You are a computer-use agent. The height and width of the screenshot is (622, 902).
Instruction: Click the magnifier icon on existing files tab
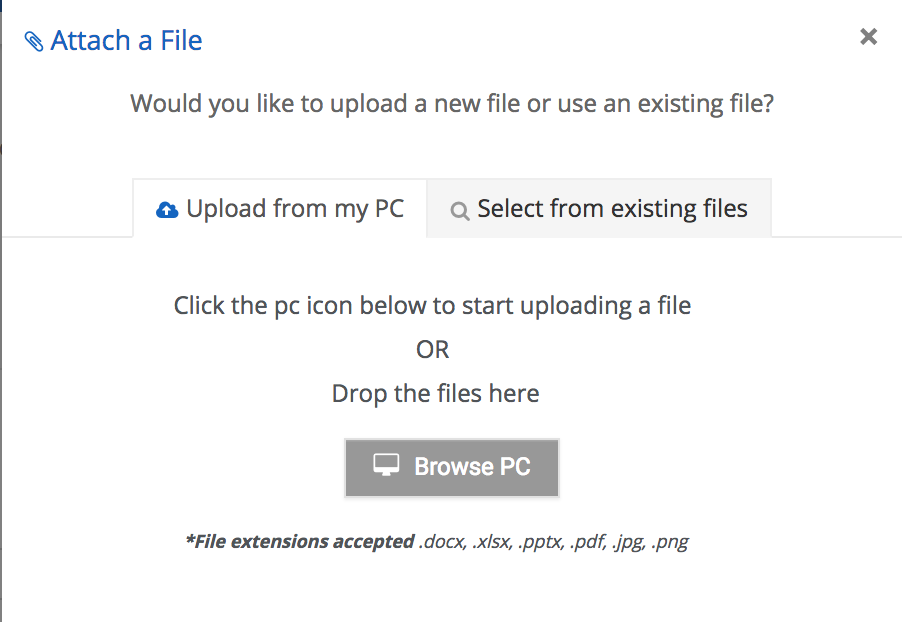pos(459,211)
